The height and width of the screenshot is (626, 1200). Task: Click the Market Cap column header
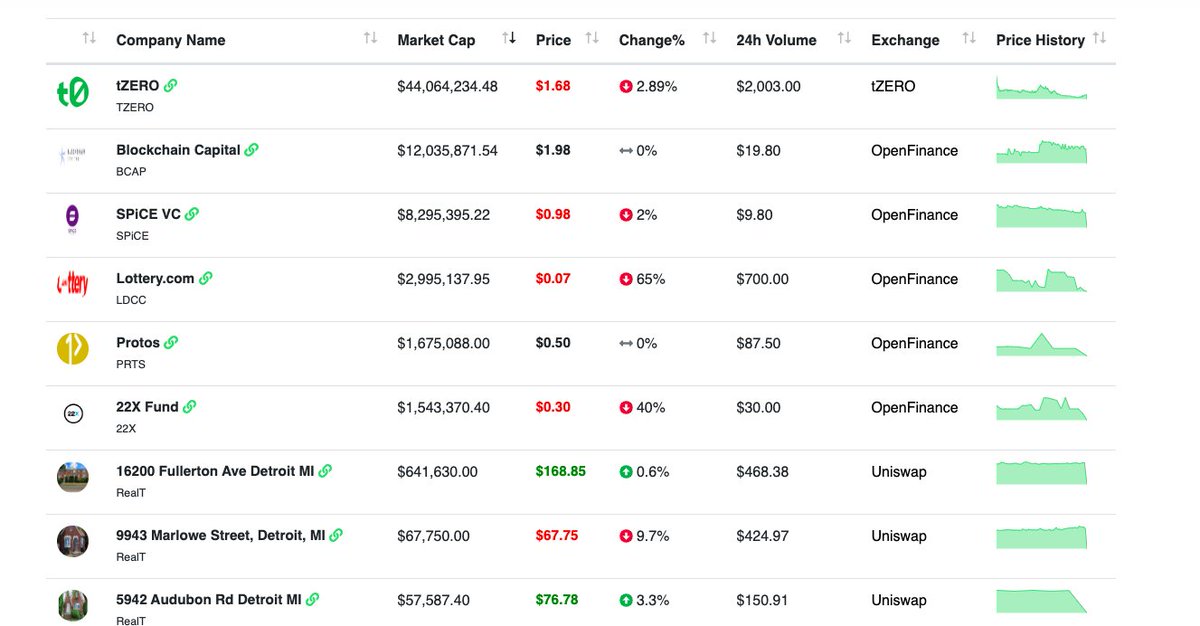[x=436, y=40]
